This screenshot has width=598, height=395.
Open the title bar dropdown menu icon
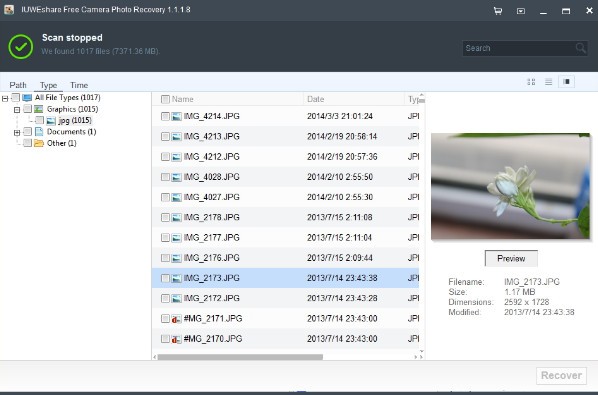[x=521, y=11]
